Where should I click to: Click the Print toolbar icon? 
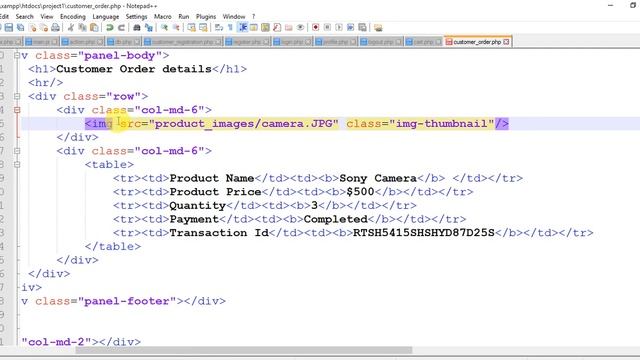pos(56,28)
